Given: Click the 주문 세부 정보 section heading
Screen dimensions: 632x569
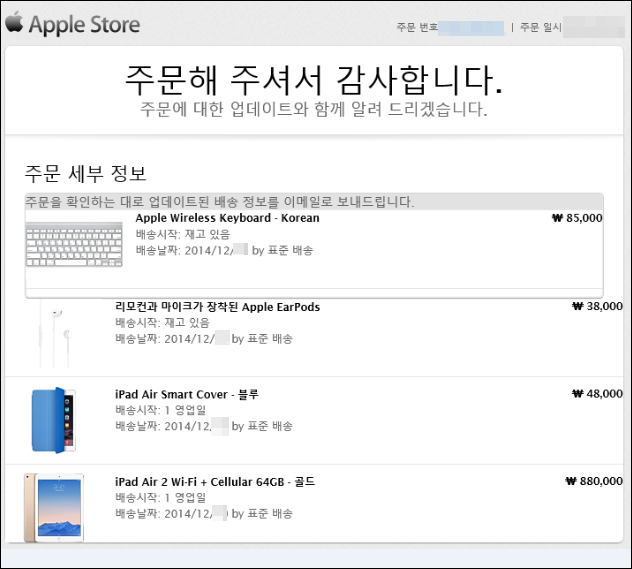Looking at the screenshot, I should (x=85, y=174).
